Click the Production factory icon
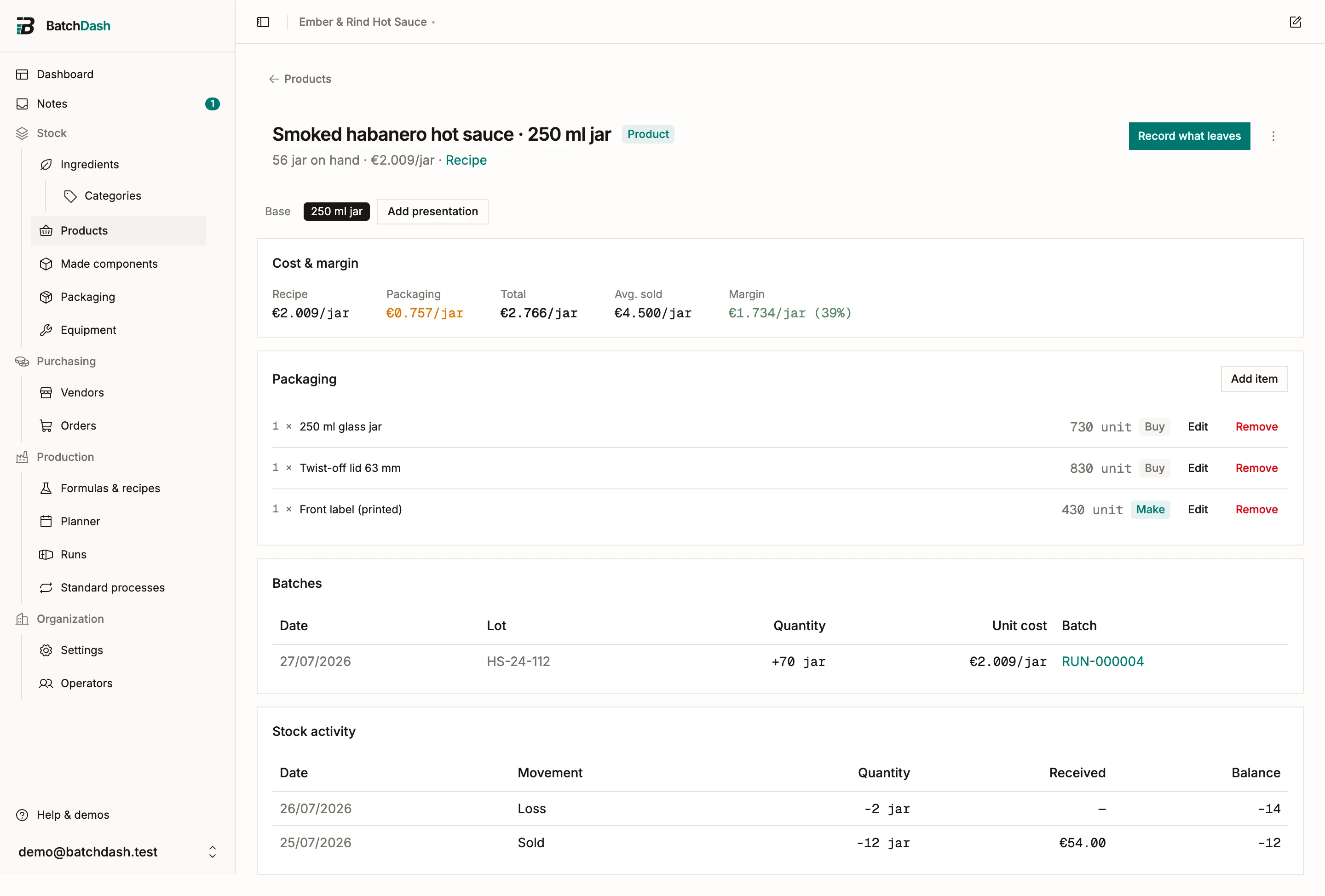This screenshot has height=896, width=1325. [x=22, y=457]
